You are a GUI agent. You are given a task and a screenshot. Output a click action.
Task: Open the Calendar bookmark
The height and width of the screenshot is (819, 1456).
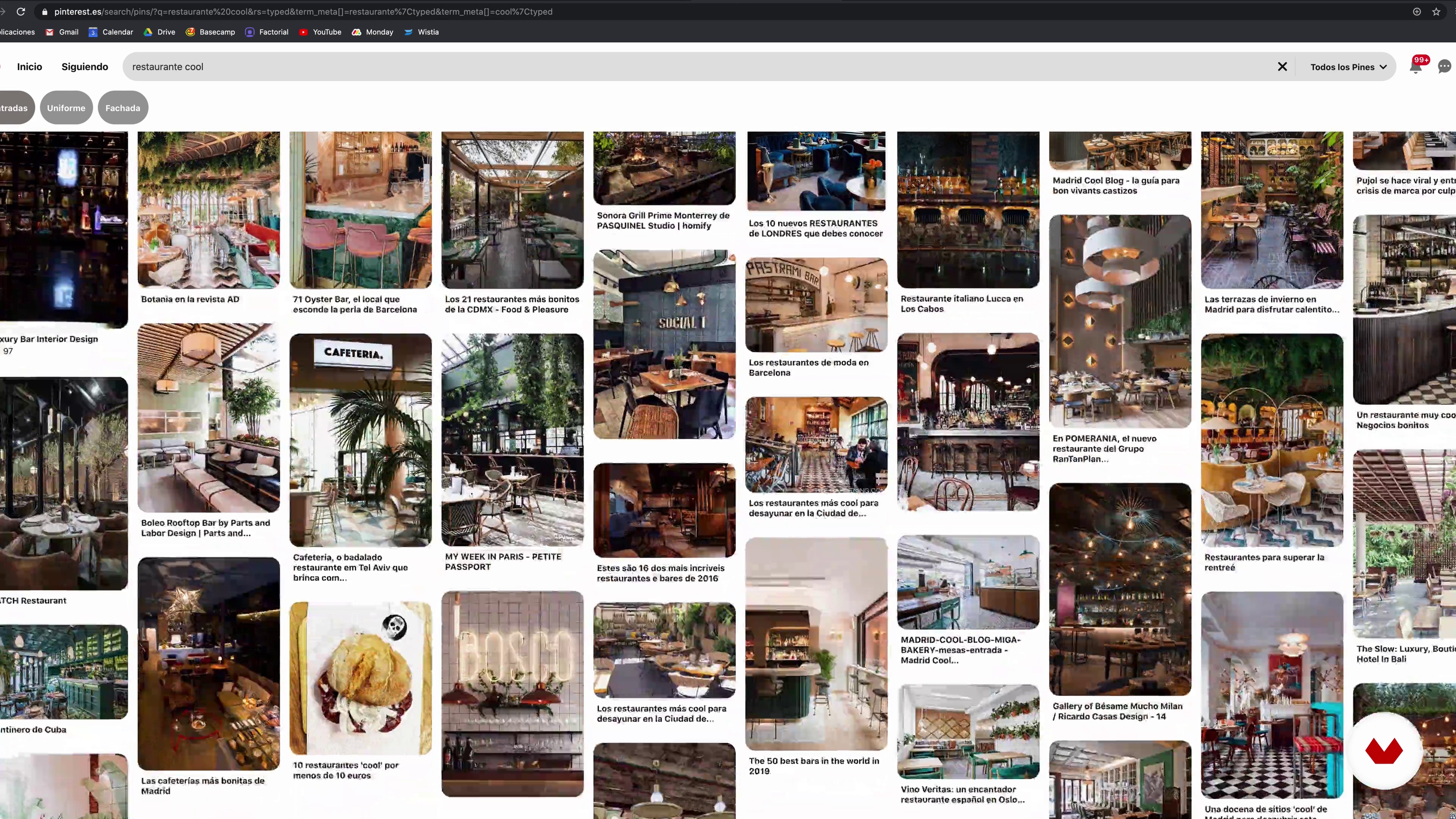point(111,32)
